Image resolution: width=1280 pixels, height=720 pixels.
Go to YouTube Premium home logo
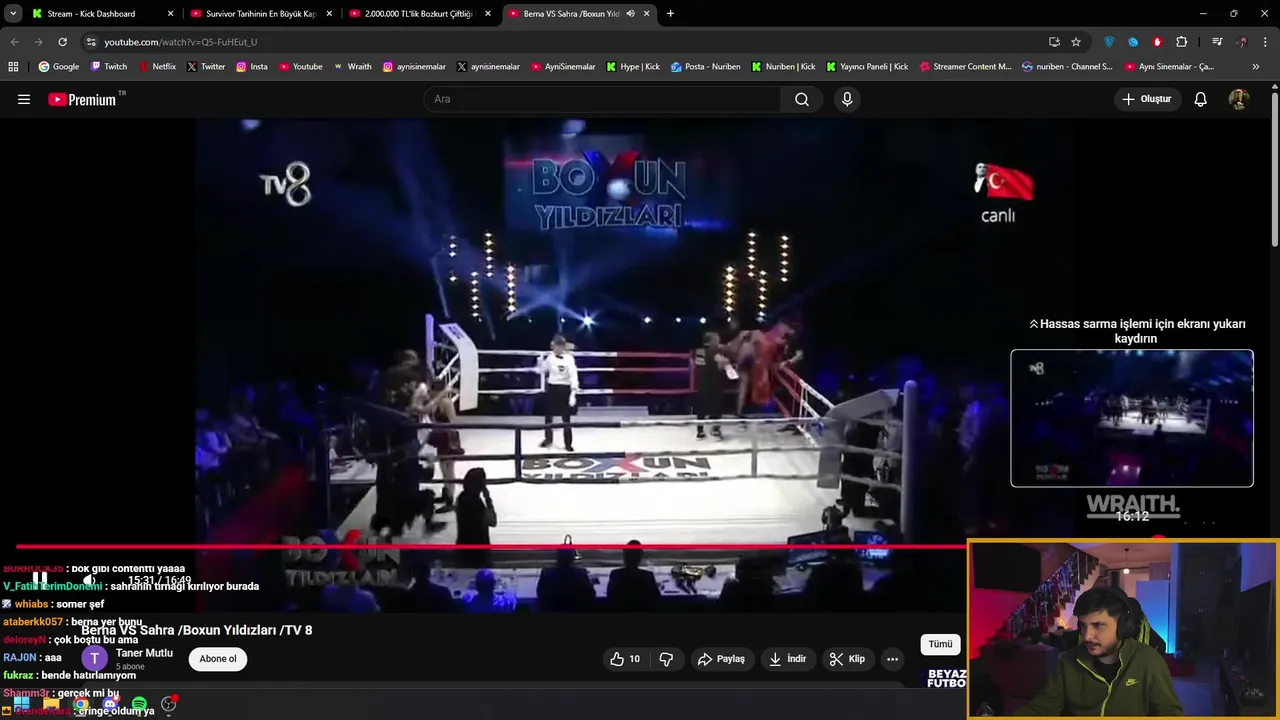click(x=82, y=99)
